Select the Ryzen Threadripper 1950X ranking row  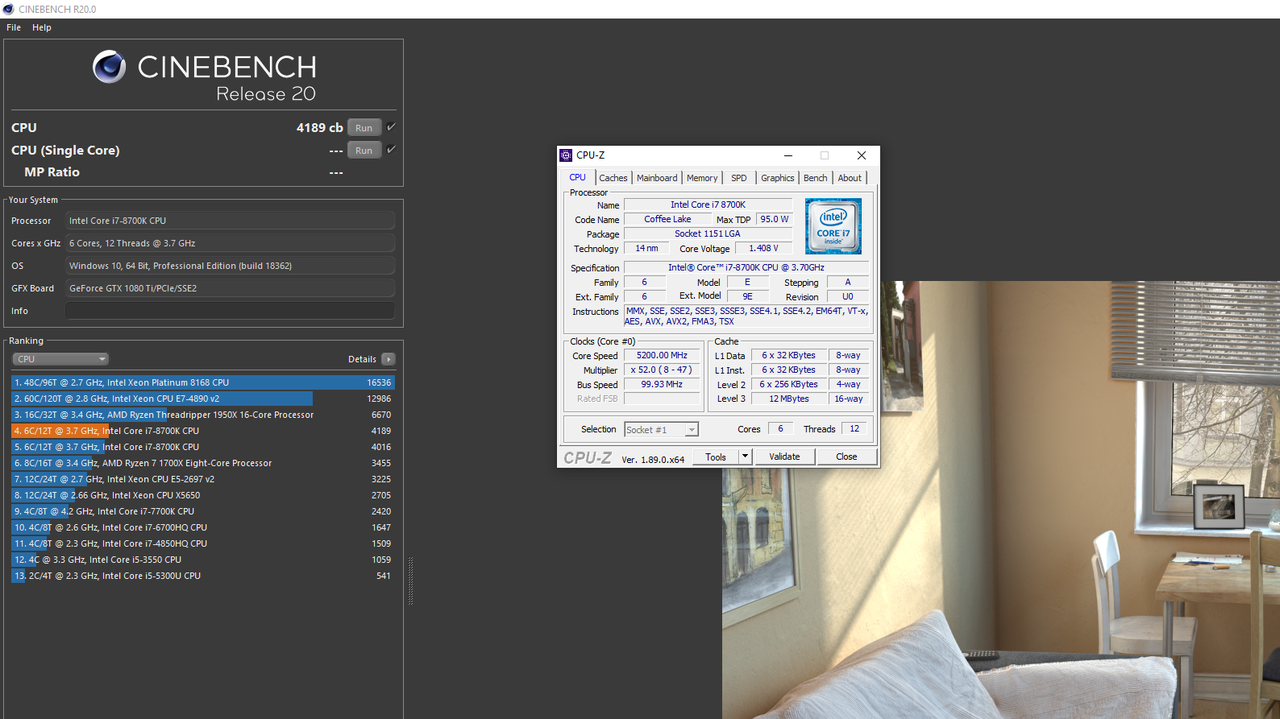(x=203, y=414)
